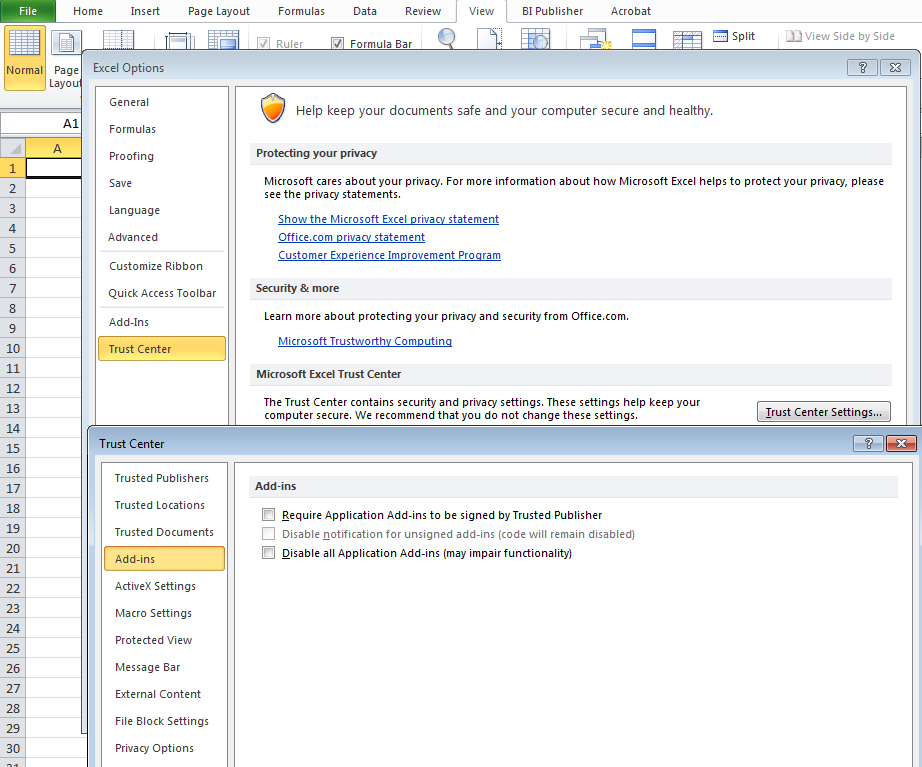This screenshot has height=767, width=922.
Task: Toggle the Formula Bar checkbox
Action: point(338,43)
